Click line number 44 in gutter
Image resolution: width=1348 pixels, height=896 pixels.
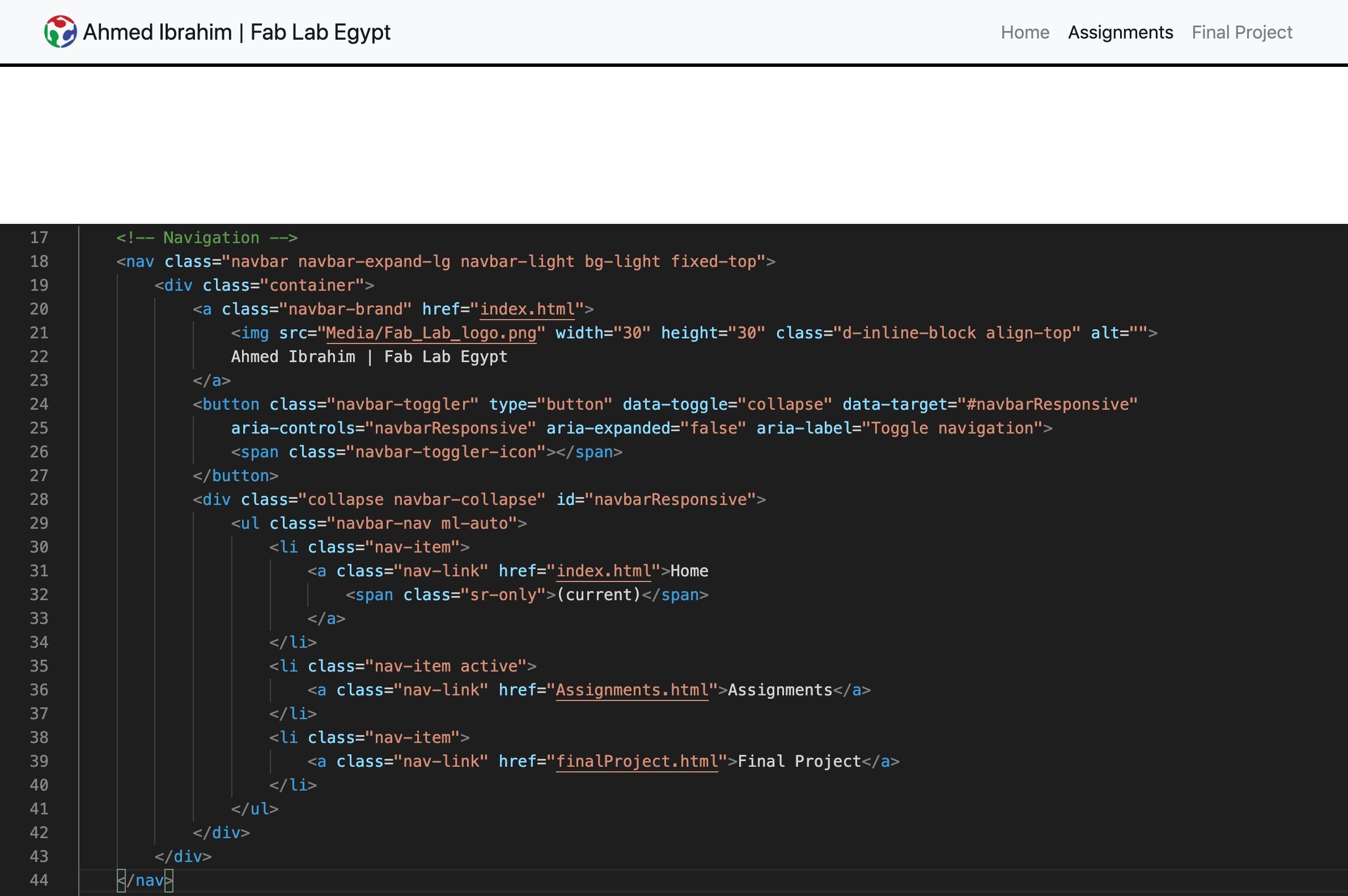pyautogui.click(x=39, y=881)
